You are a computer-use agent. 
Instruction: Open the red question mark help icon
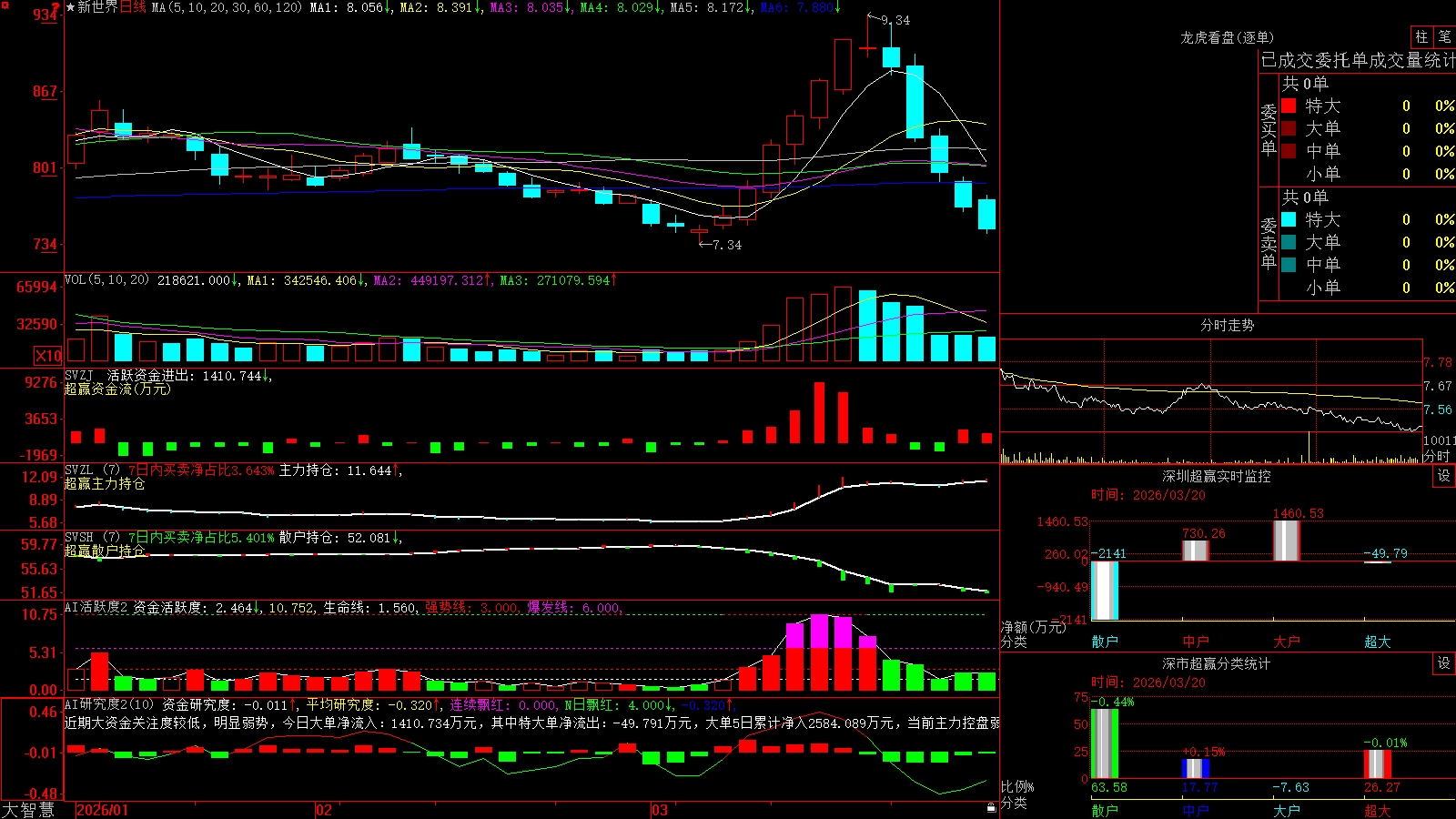click(x=56, y=8)
